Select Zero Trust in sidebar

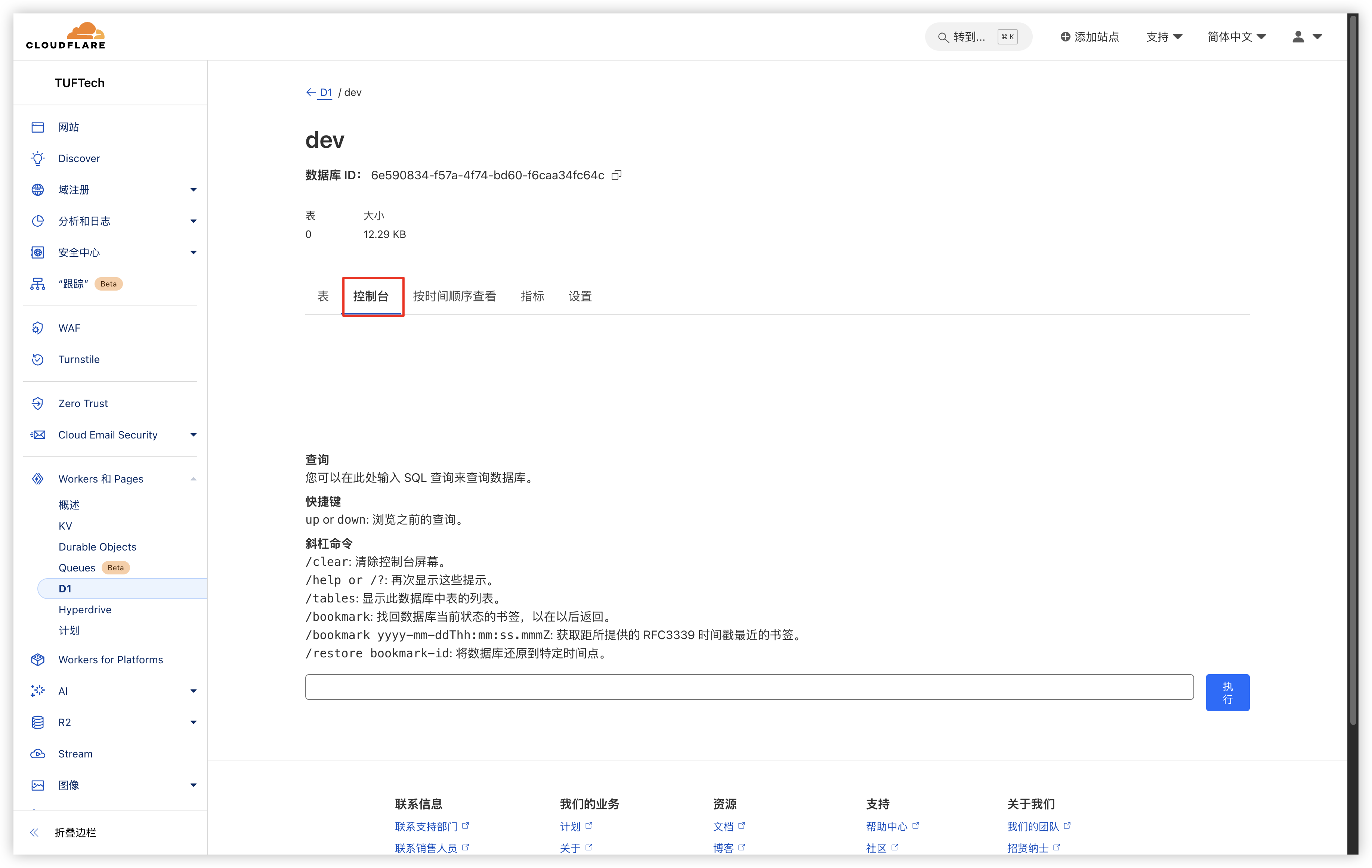tap(83, 403)
